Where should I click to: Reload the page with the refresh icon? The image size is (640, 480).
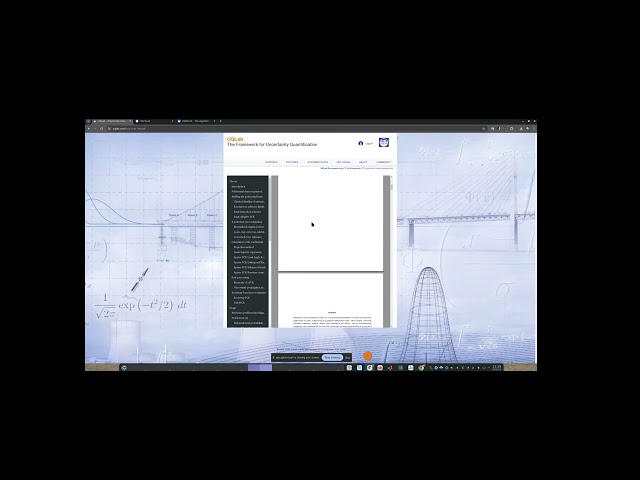click(x=102, y=129)
